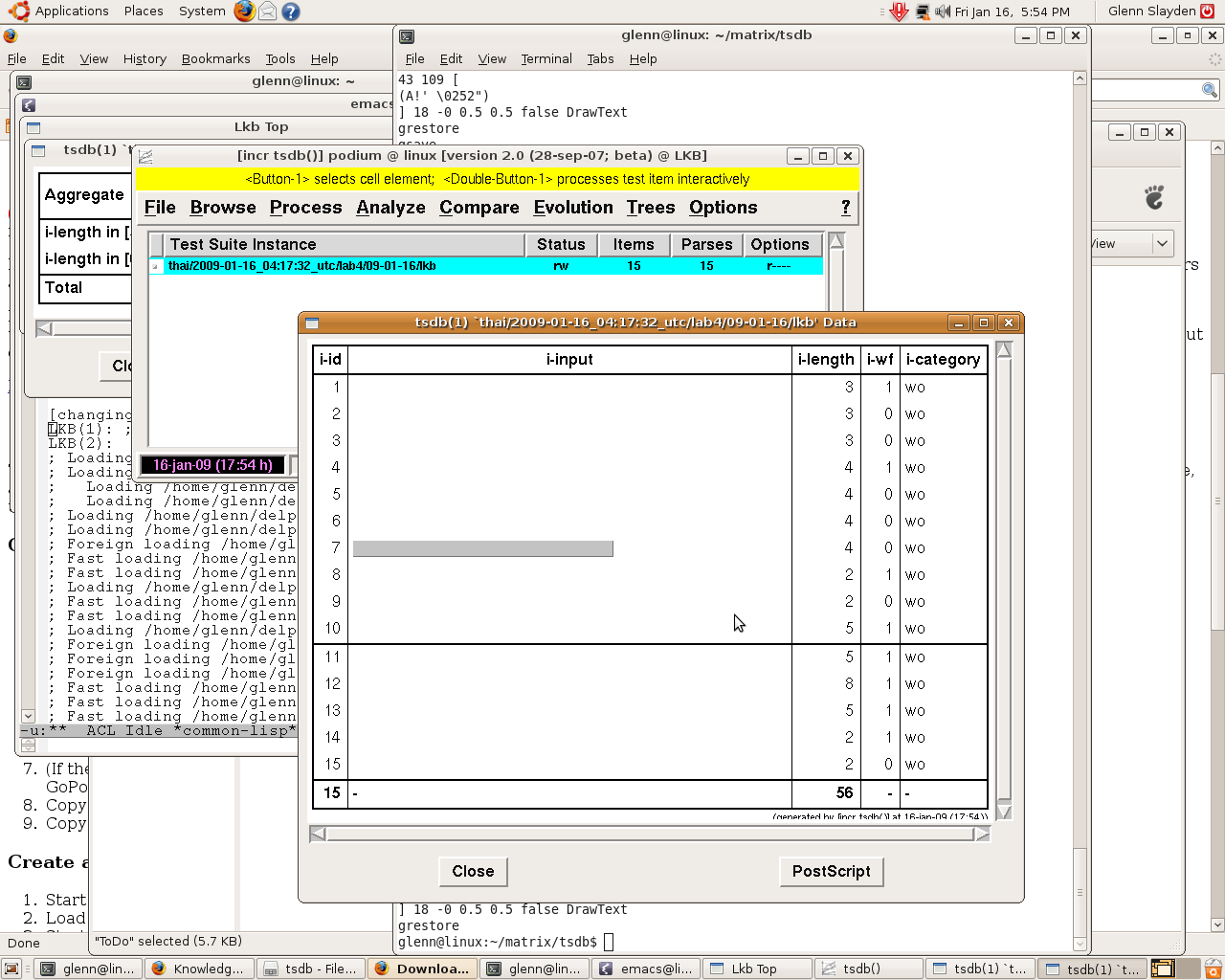Viewport: 1225px width, 980px height.
Task: Click the Parses column header
Action: point(706,245)
